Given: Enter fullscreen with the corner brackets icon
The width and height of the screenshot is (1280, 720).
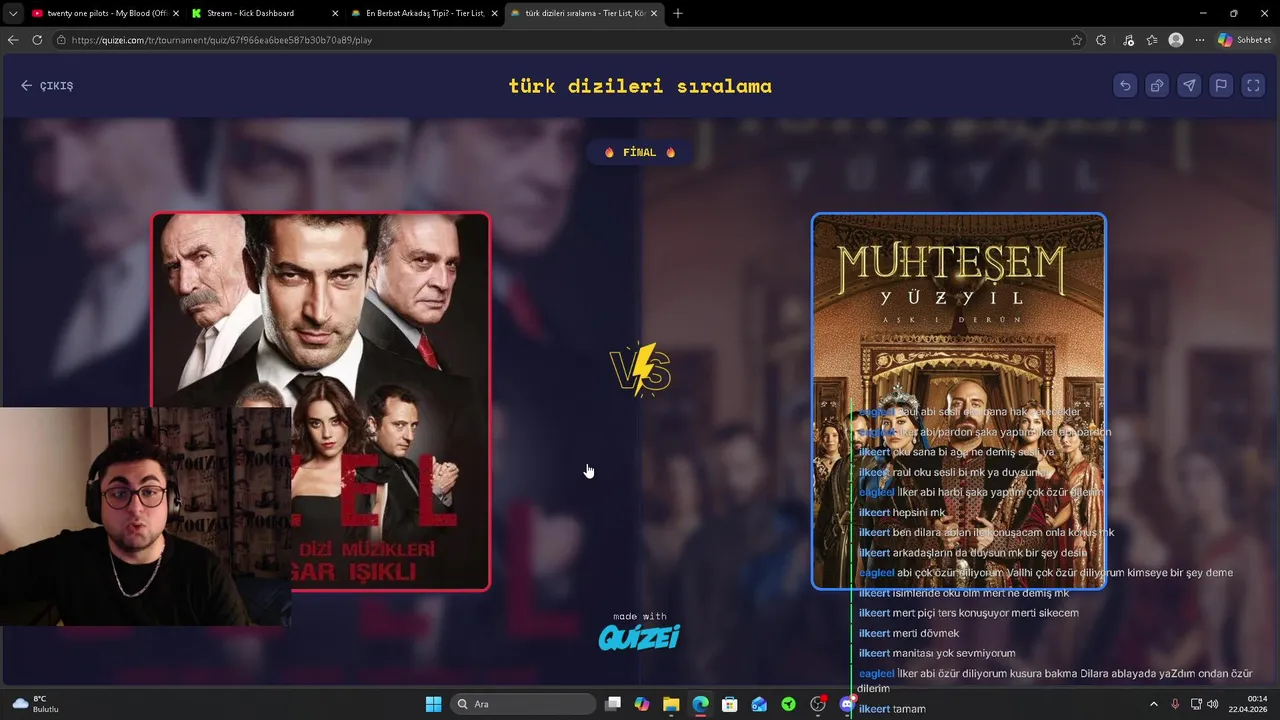Looking at the screenshot, I should (1253, 86).
